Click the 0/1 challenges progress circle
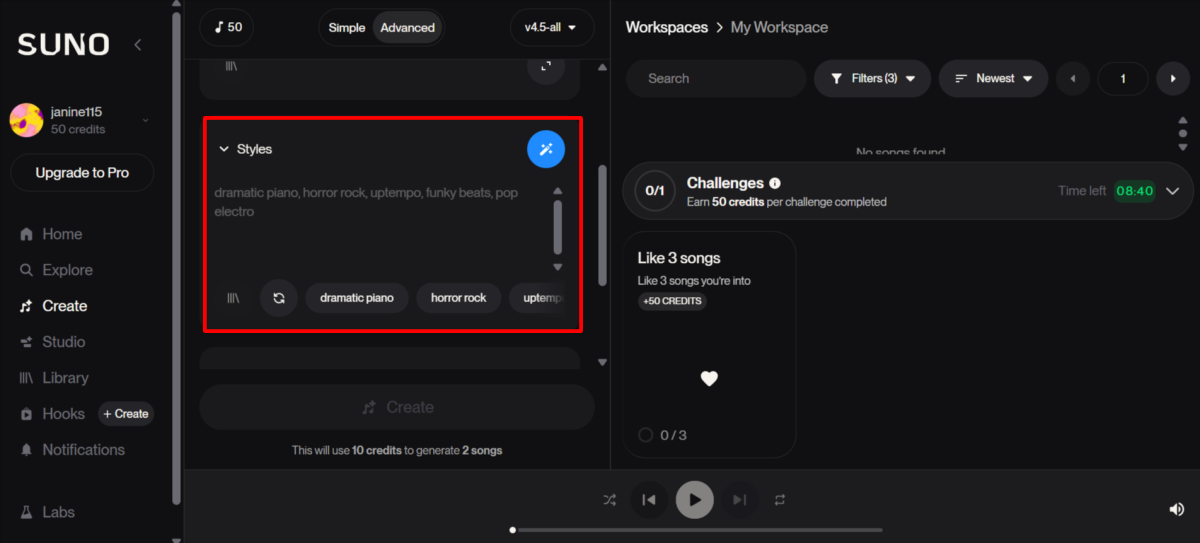 click(654, 191)
